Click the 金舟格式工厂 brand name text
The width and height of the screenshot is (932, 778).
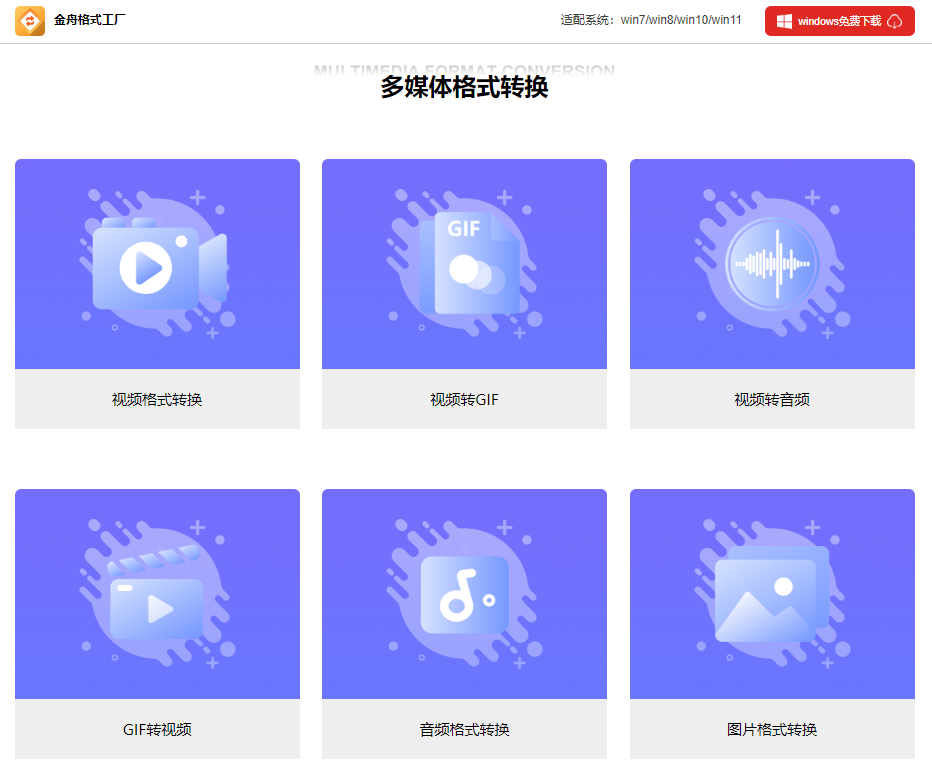click(90, 20)
